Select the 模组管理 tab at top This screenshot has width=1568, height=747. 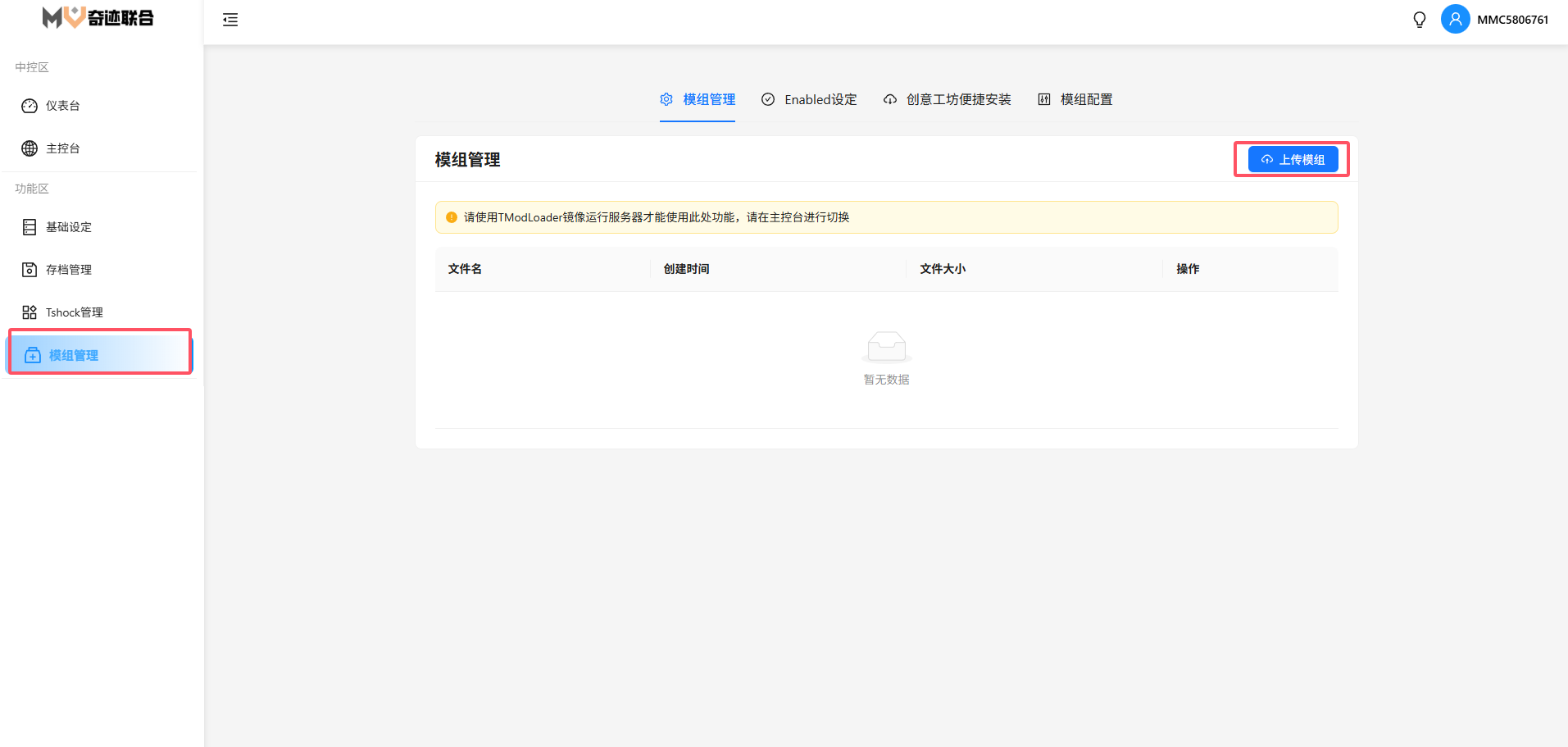pos(698,99)
